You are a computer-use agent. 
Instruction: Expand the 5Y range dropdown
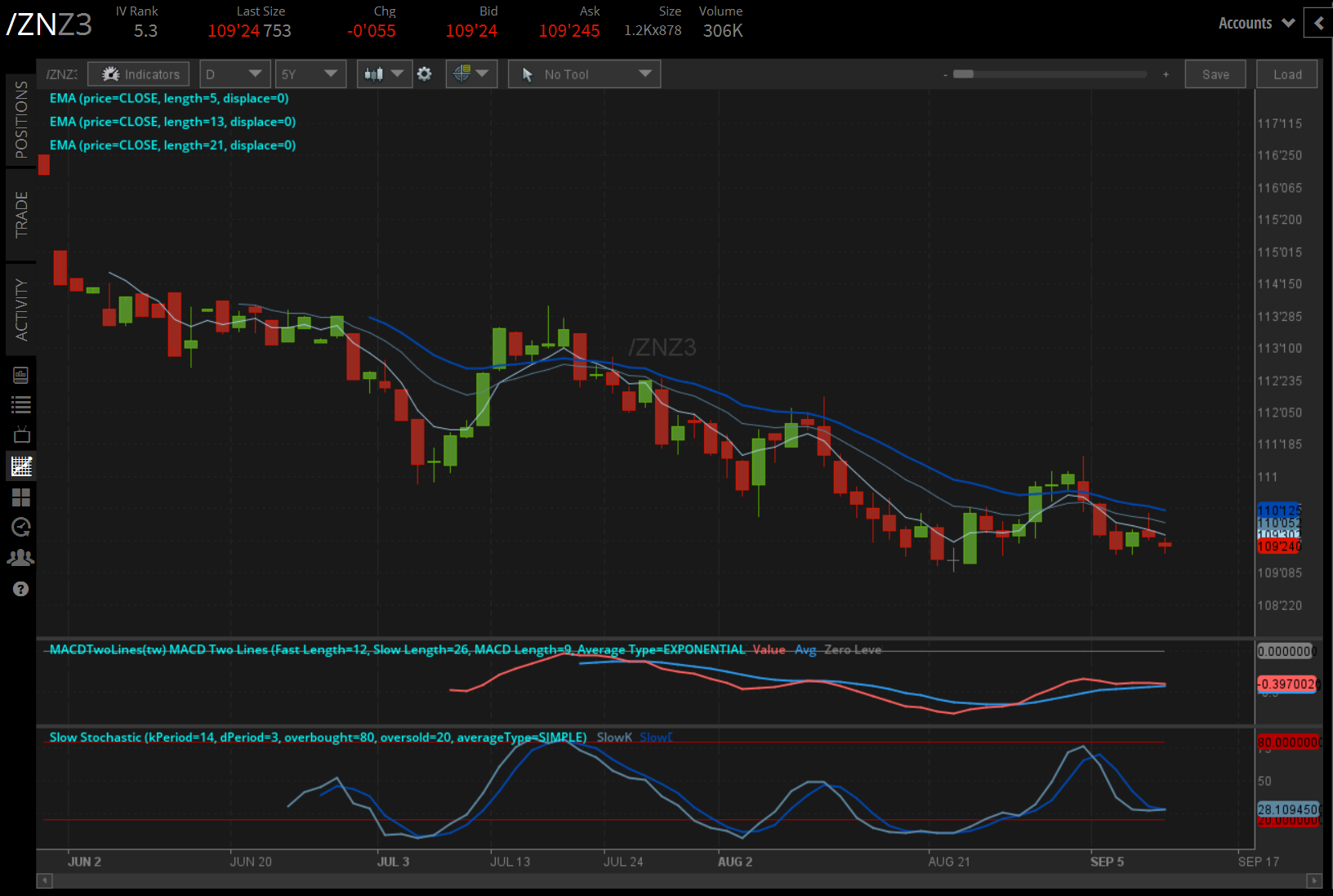click(x=310, y=74)
